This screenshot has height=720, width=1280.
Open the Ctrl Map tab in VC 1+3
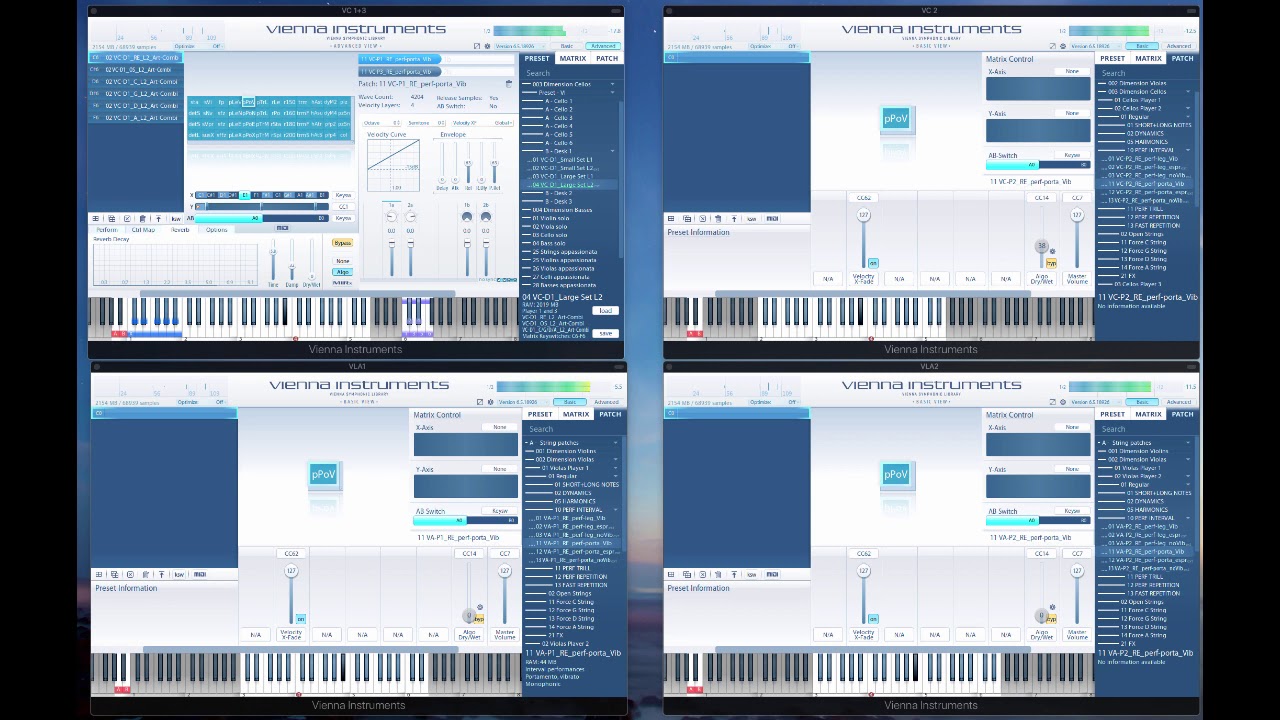[143, 230]
